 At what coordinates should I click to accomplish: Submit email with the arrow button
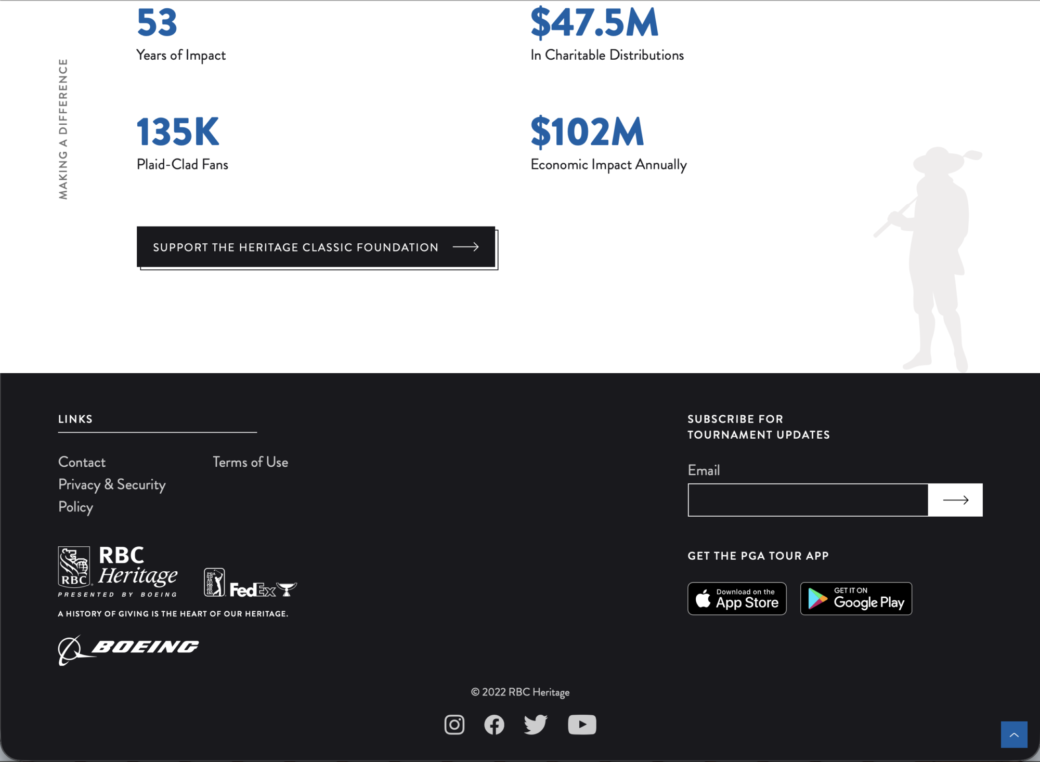click(x=955, y=500)
